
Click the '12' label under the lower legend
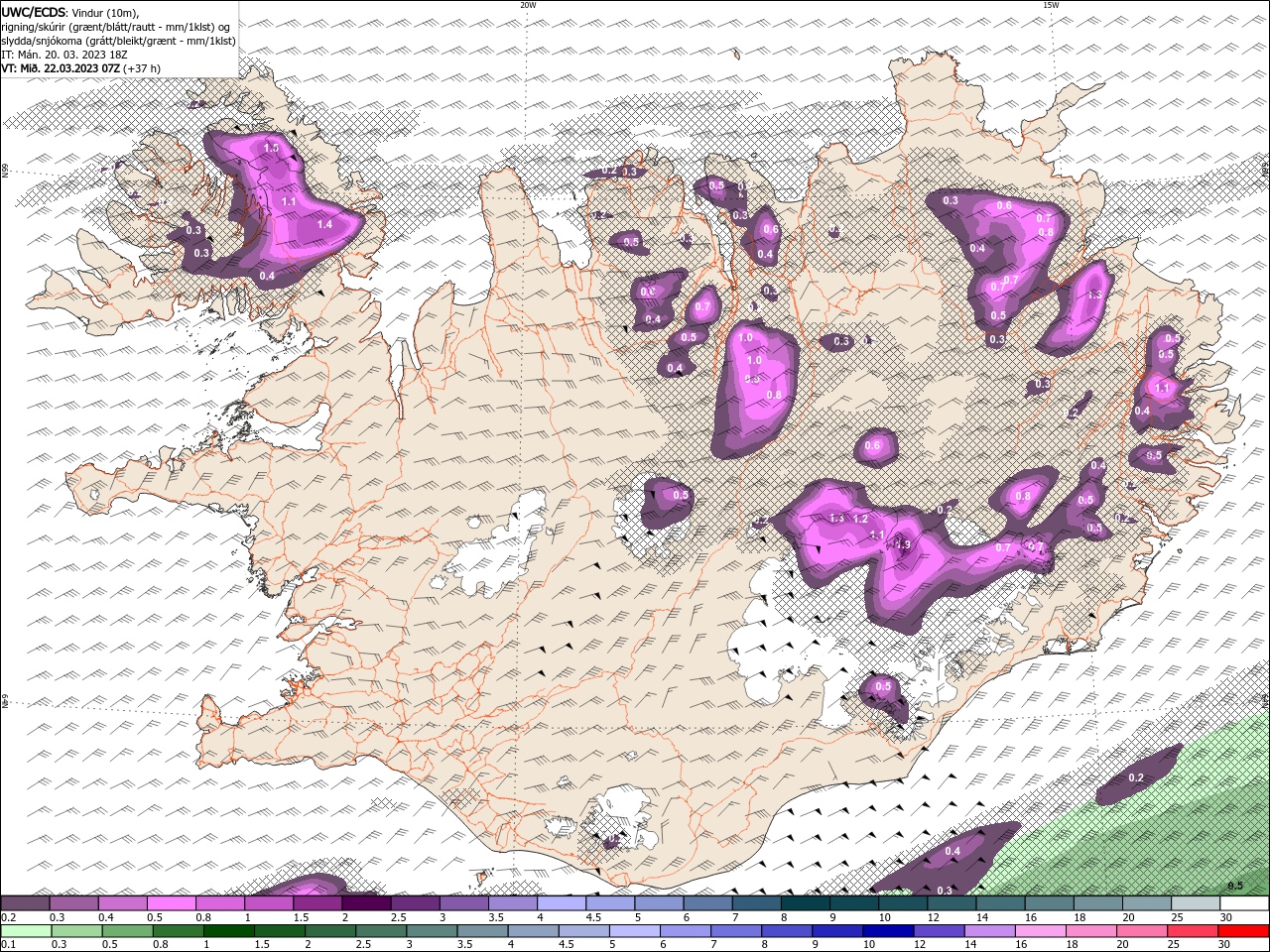919,945
